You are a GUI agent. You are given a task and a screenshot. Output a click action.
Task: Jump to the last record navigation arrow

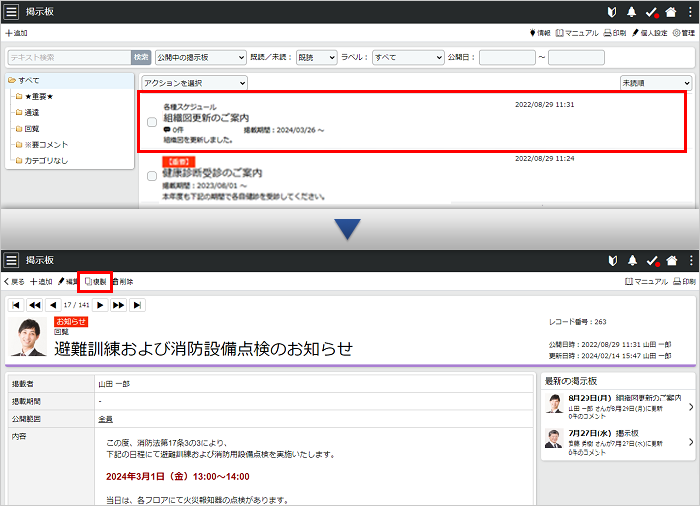137,305
